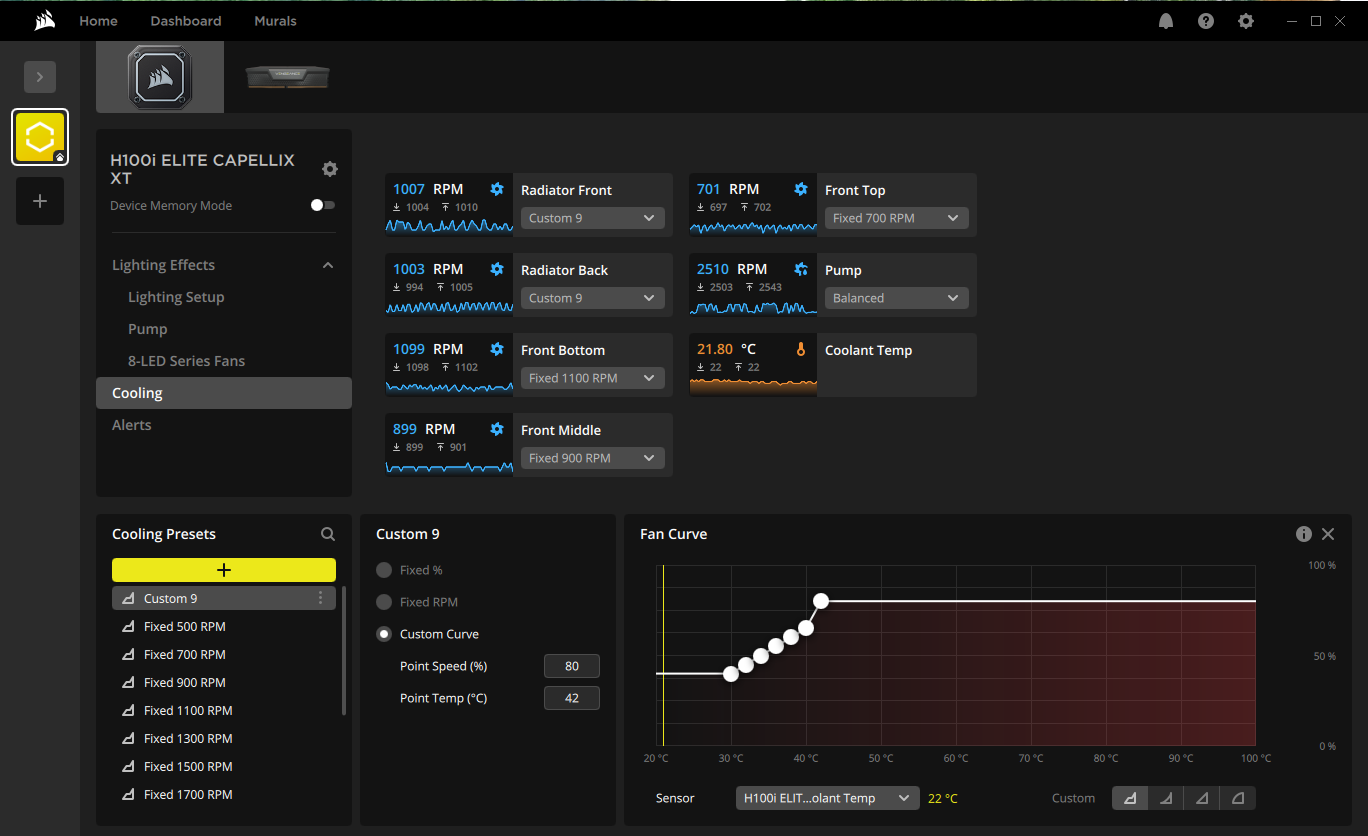Click the Point Temp (°C) field
1368x836 pixels.
pyautogui.click(x=572, y=698)
